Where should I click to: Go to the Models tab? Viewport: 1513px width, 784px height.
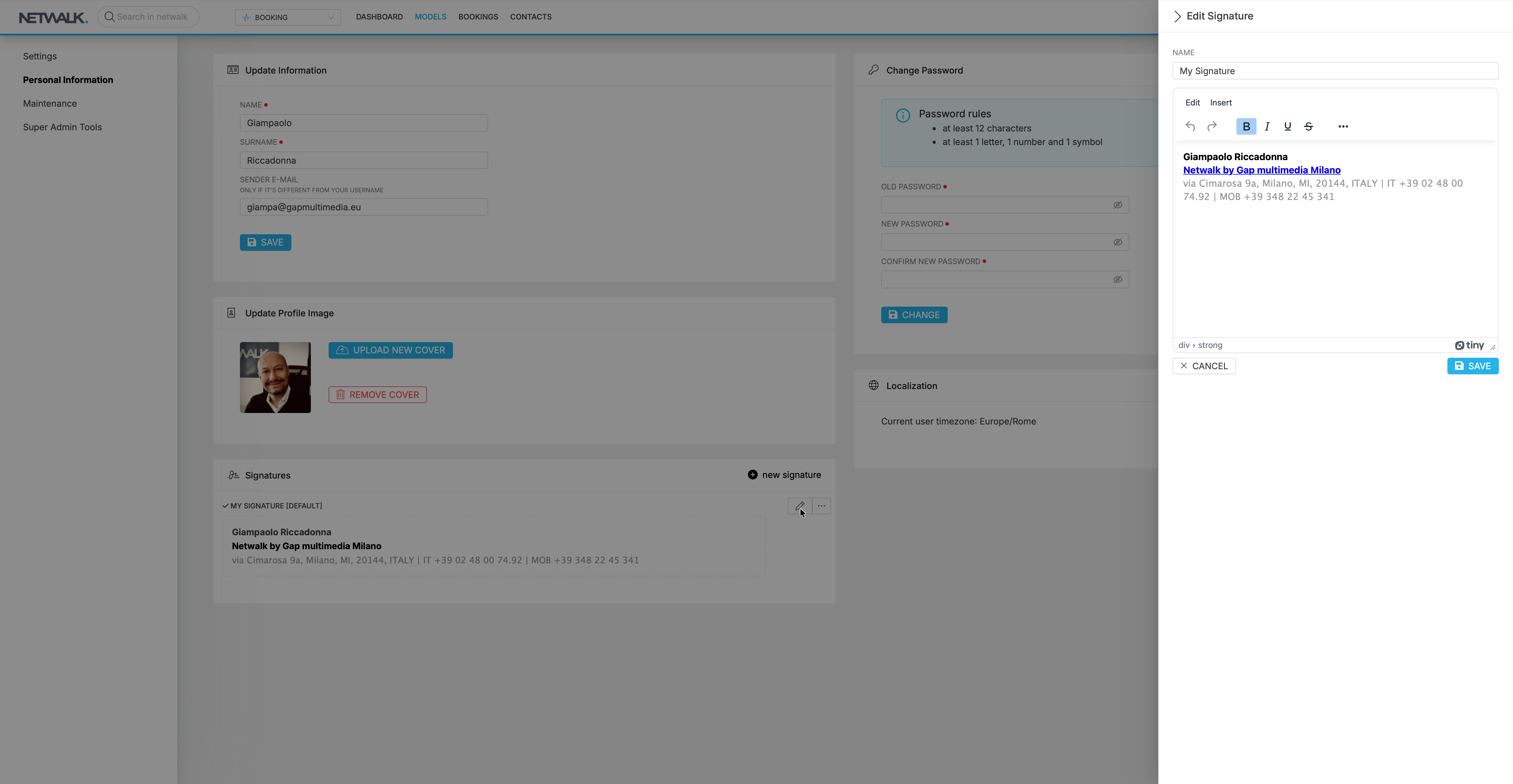click(x=430, y=17)
